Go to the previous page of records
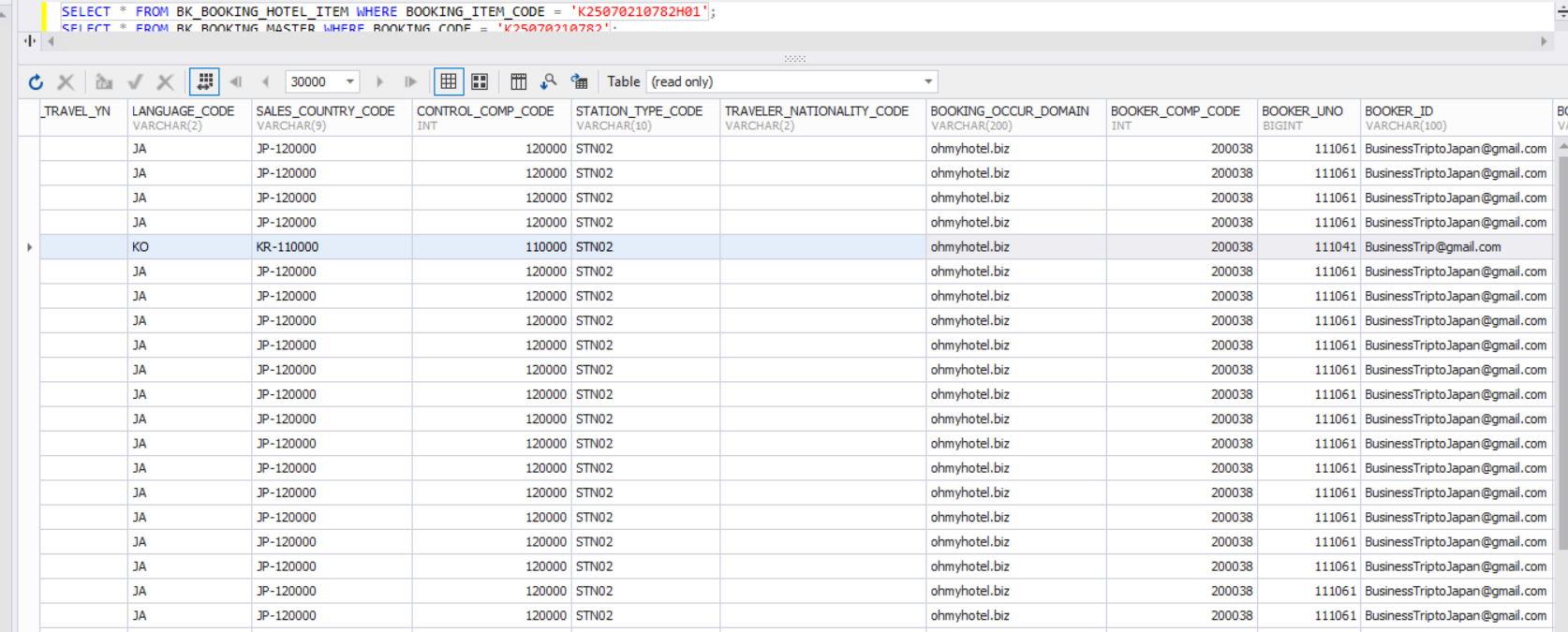1568x632 pixels. coord(266,82)
